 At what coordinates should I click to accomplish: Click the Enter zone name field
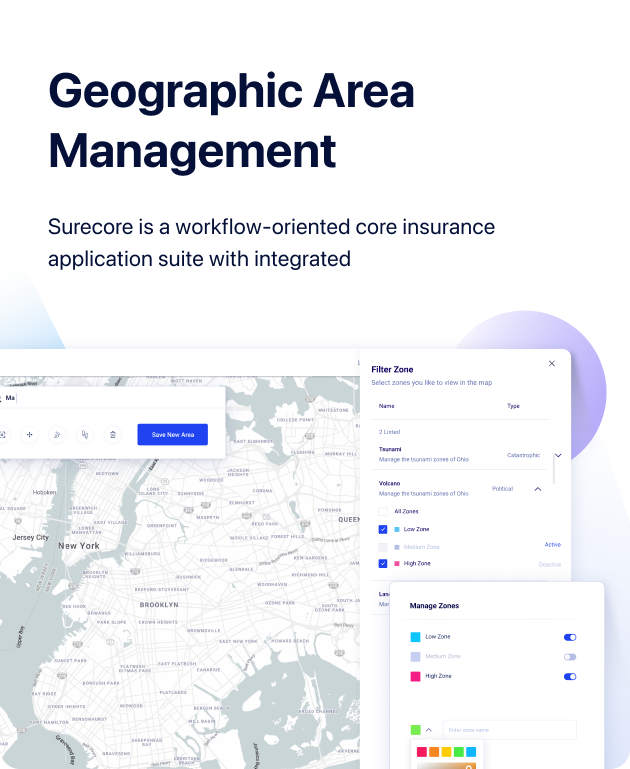[509, 730]
